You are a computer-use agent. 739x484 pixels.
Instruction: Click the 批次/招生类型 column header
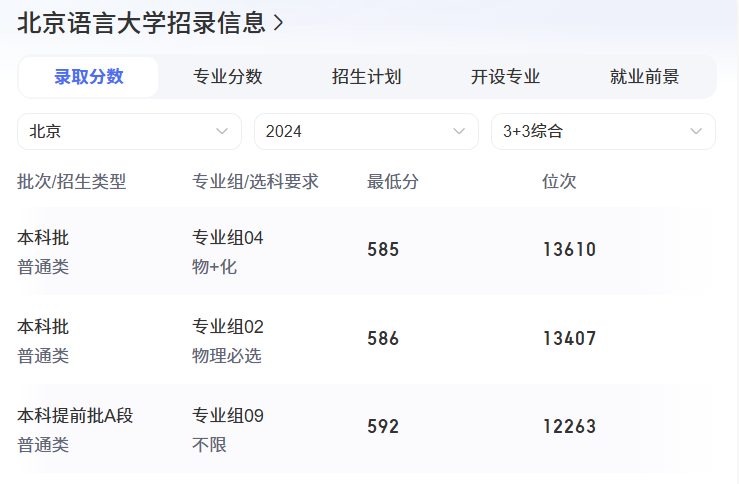(x=72, y=181)
